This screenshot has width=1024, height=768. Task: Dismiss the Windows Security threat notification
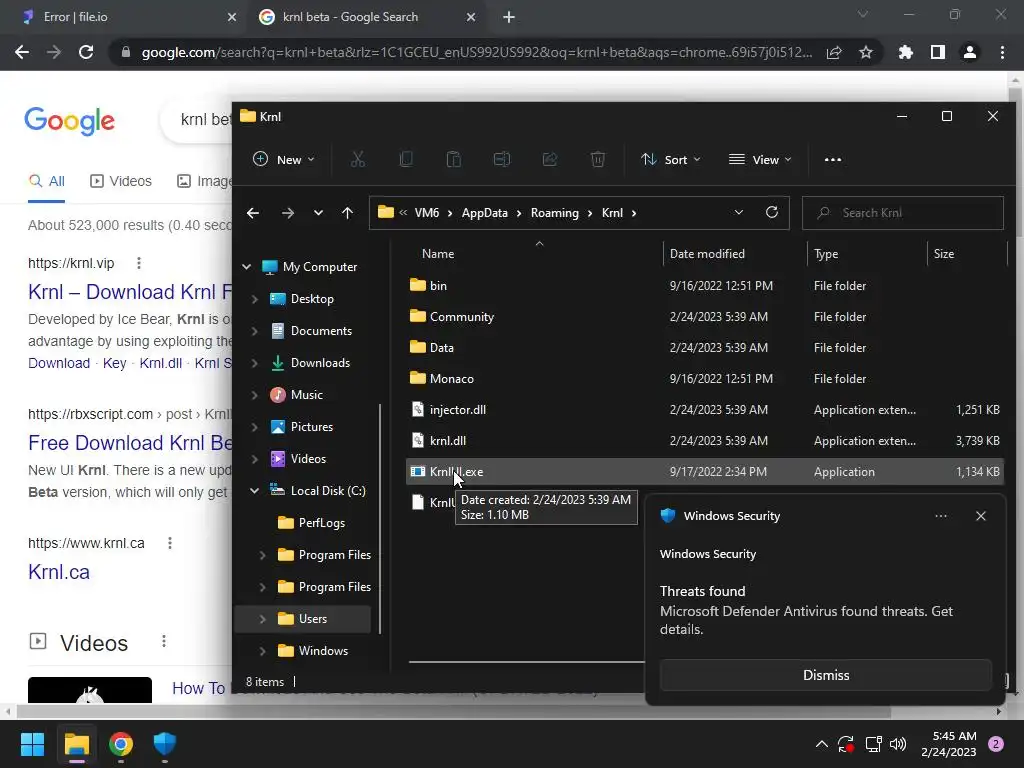(x=826, y=675)
